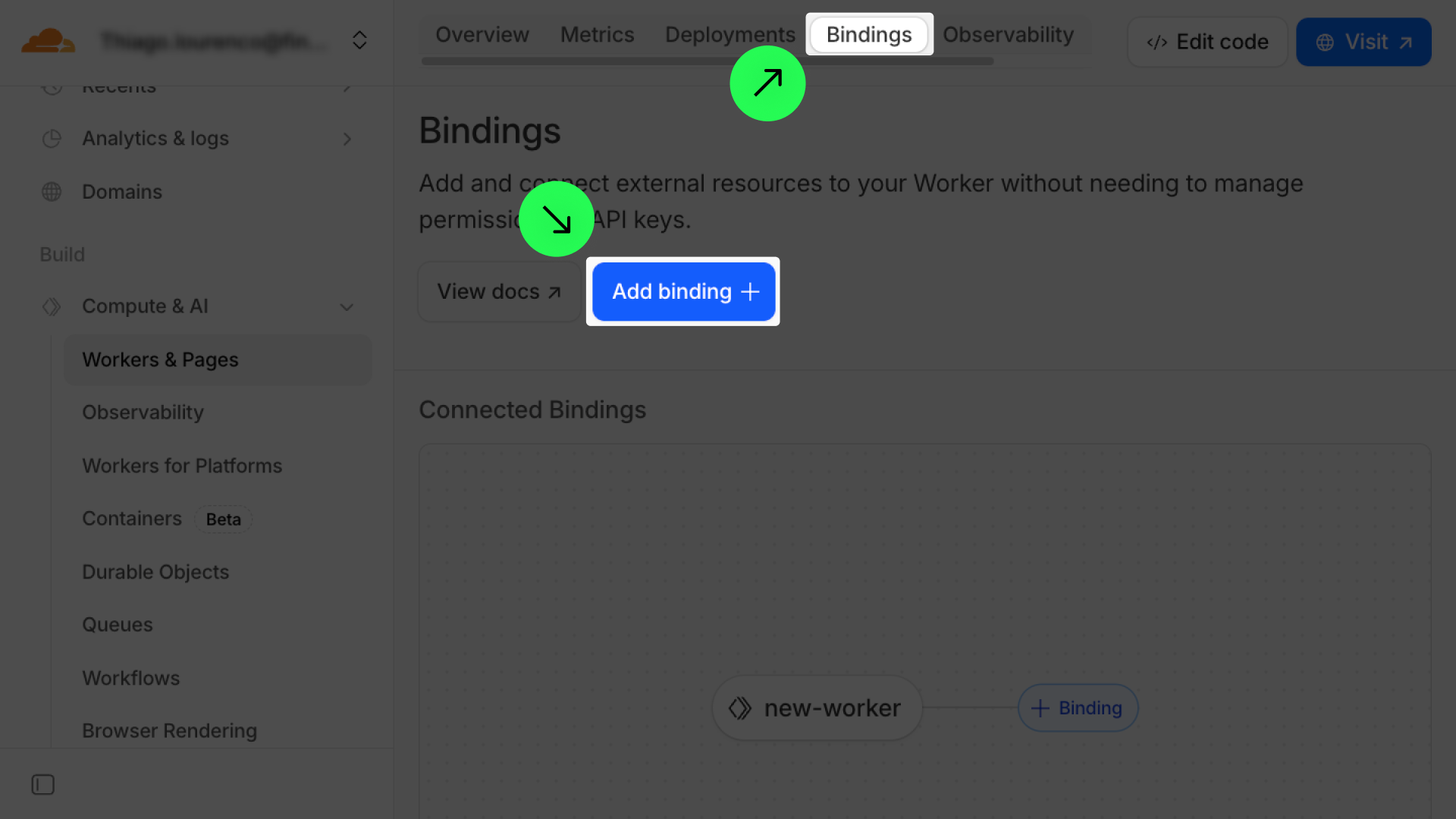Viewport: 1456px width, 819px height.
Task: Toggle the sidebar collapse icon
Action: coord(43,784)
